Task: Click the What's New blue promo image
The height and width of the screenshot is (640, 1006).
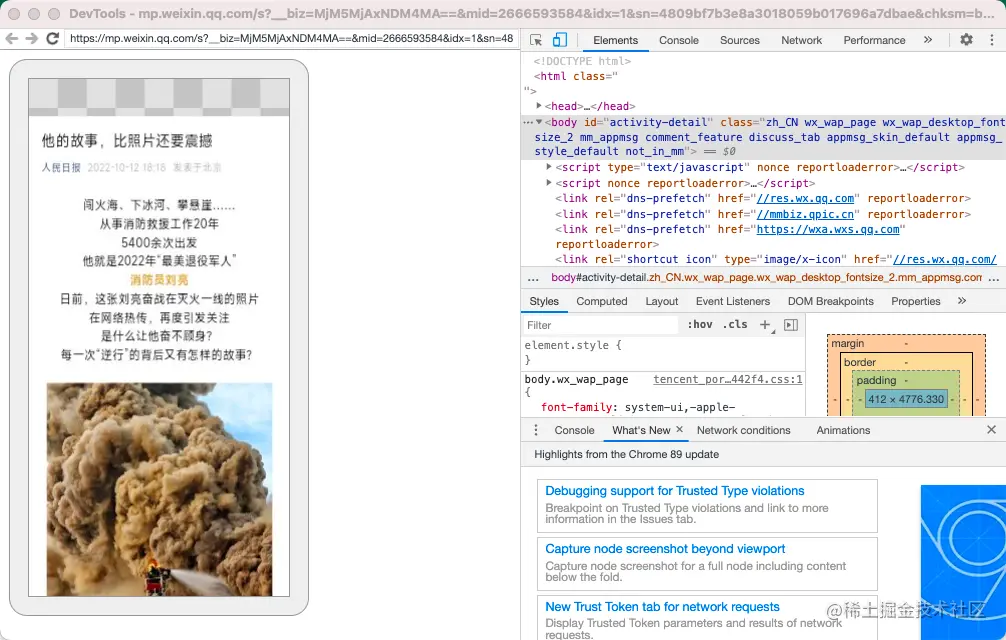Action: 963,562
